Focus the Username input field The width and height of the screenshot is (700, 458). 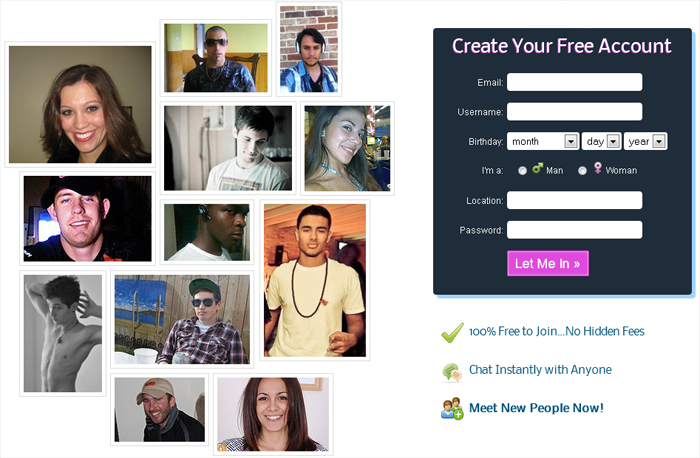(x=575, y=112)
